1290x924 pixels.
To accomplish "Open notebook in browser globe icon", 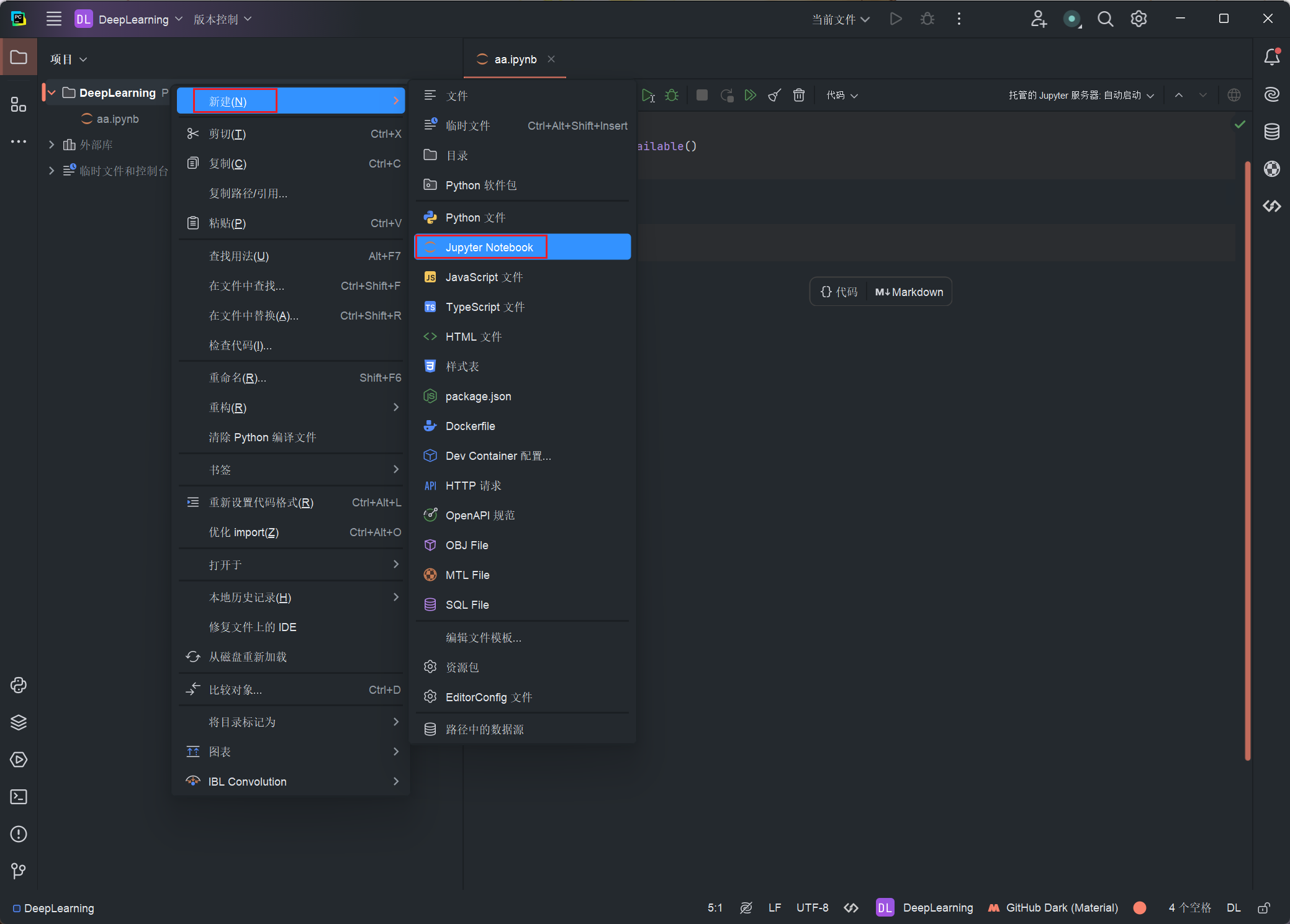I will click(1234, 96).
